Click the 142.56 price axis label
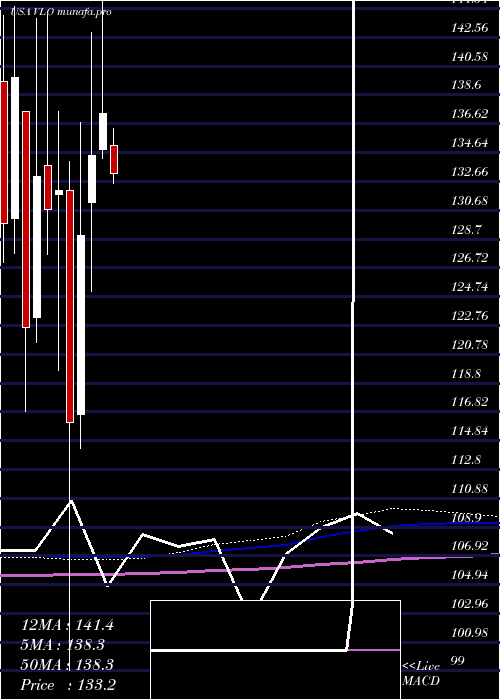500x700 pixels. (x=470, y=28)
